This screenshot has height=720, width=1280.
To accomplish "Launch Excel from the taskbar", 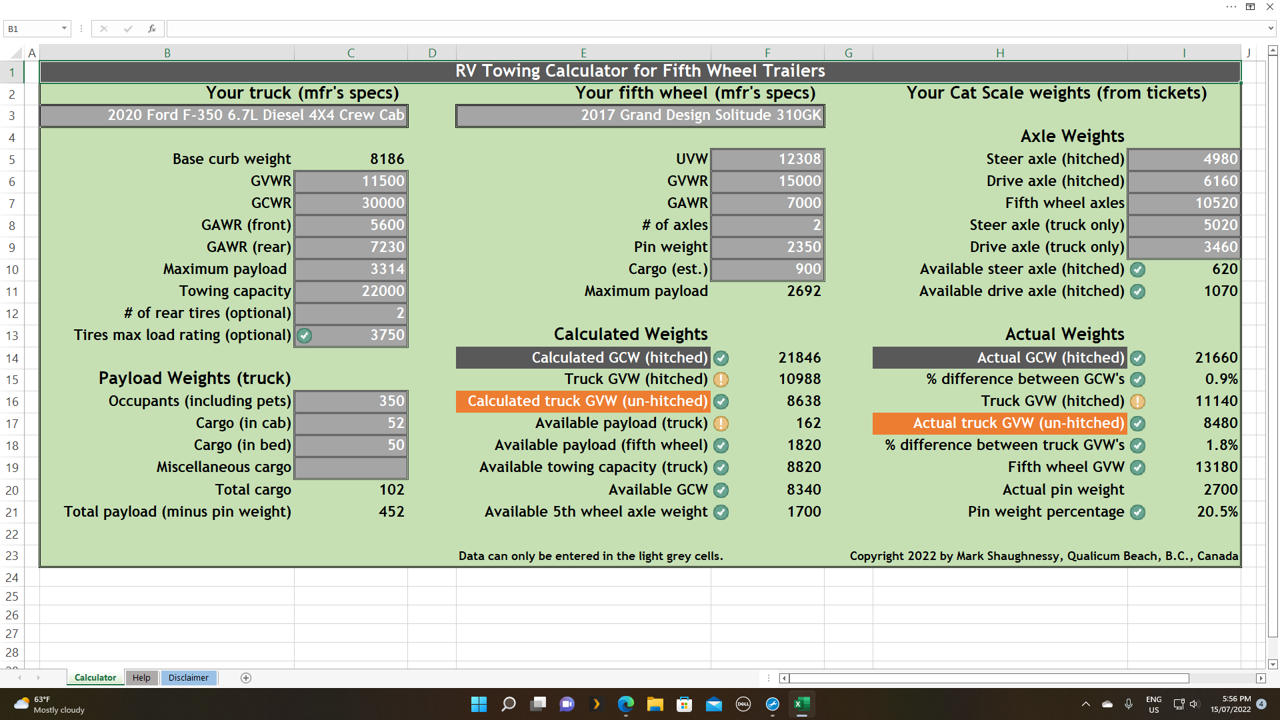I will (801, 705).
